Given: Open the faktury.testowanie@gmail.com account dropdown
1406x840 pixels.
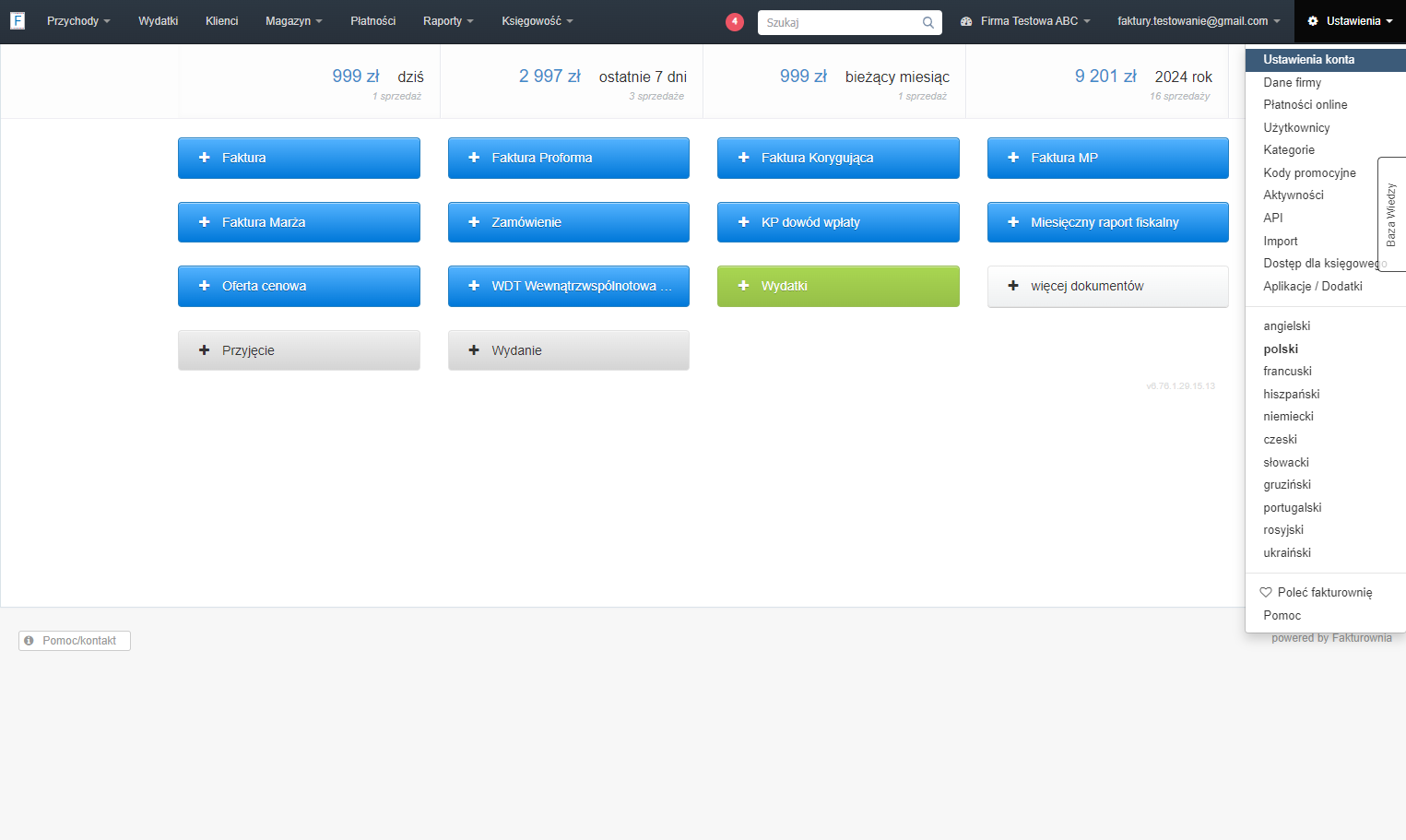Looking at the screenshot, I should [1199, 21].
